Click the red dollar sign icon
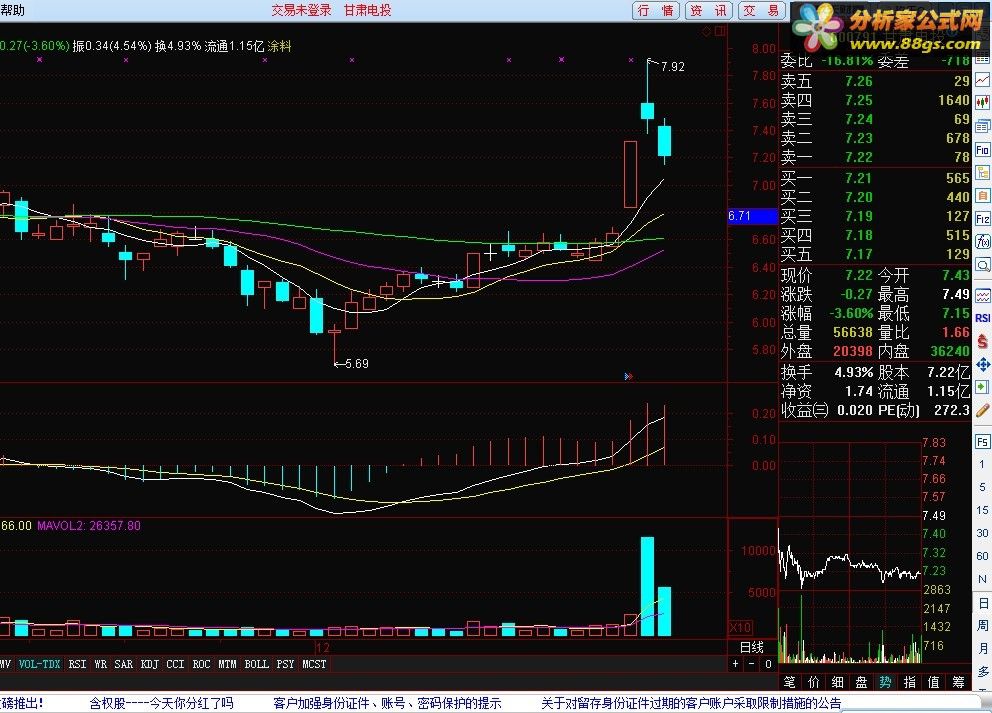This screenshot has height=713, width=992. pyautogui.click(x=983, y=342)
